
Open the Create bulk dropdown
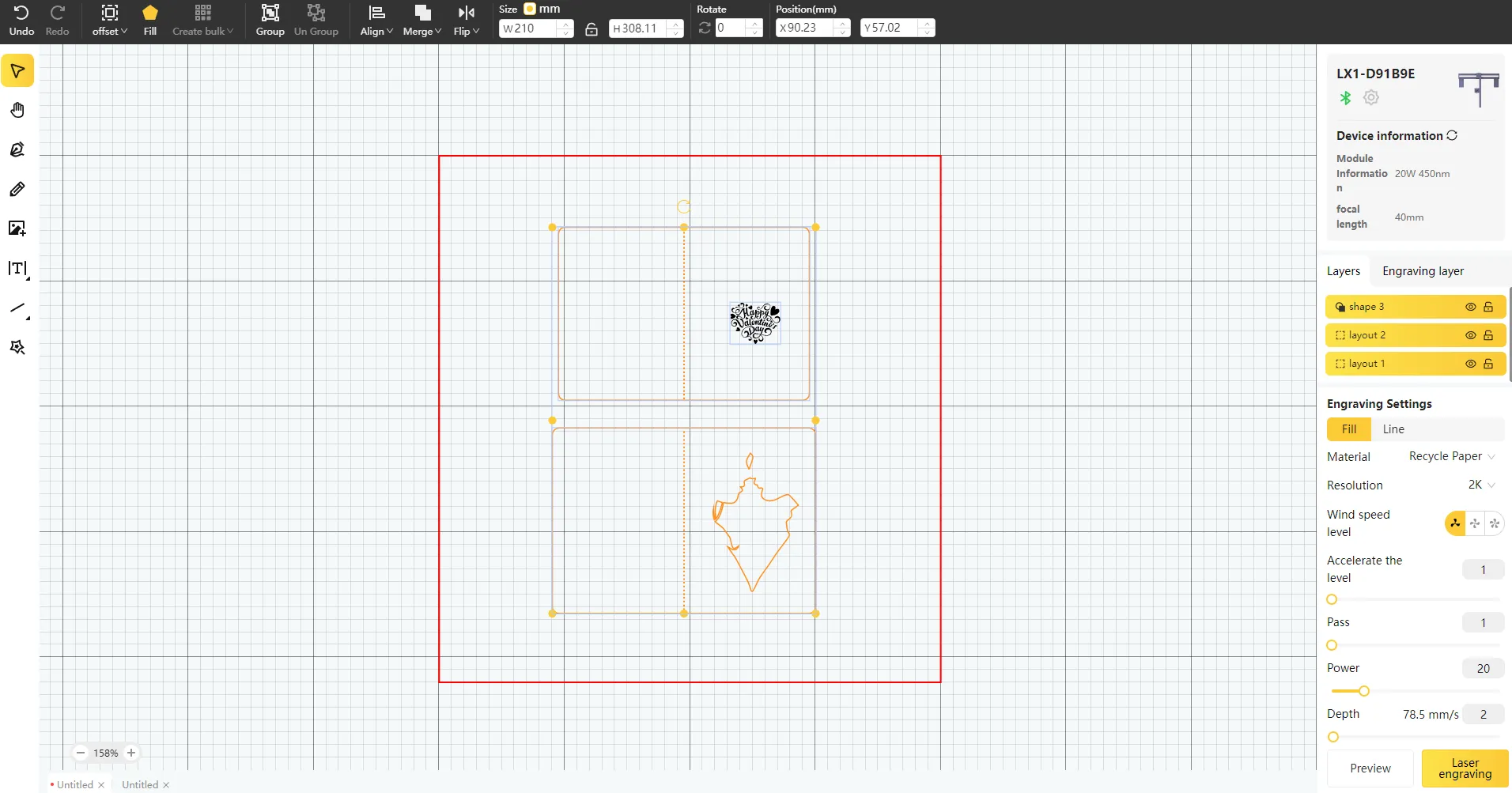point(203,21)
